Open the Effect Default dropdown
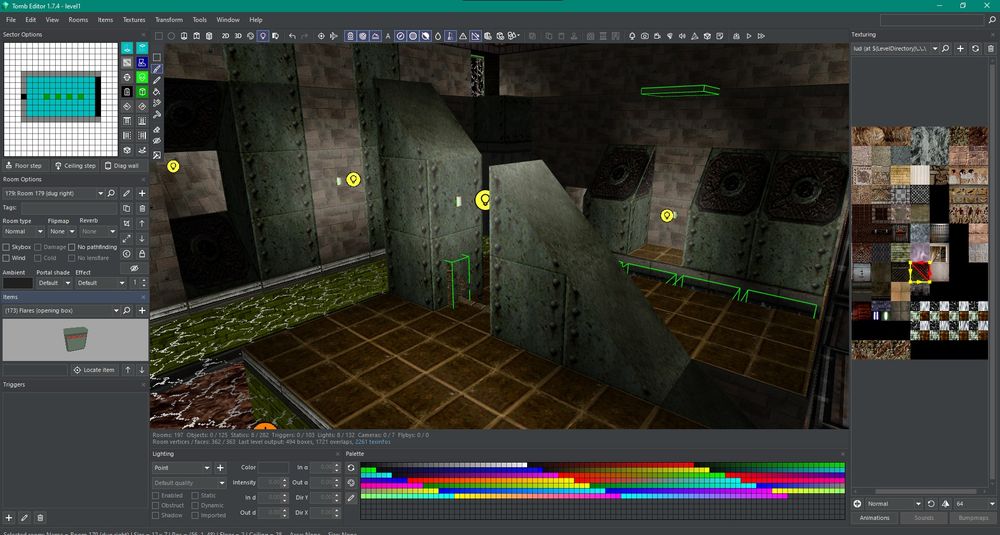 pyautogui.click(x=101, y=282)
